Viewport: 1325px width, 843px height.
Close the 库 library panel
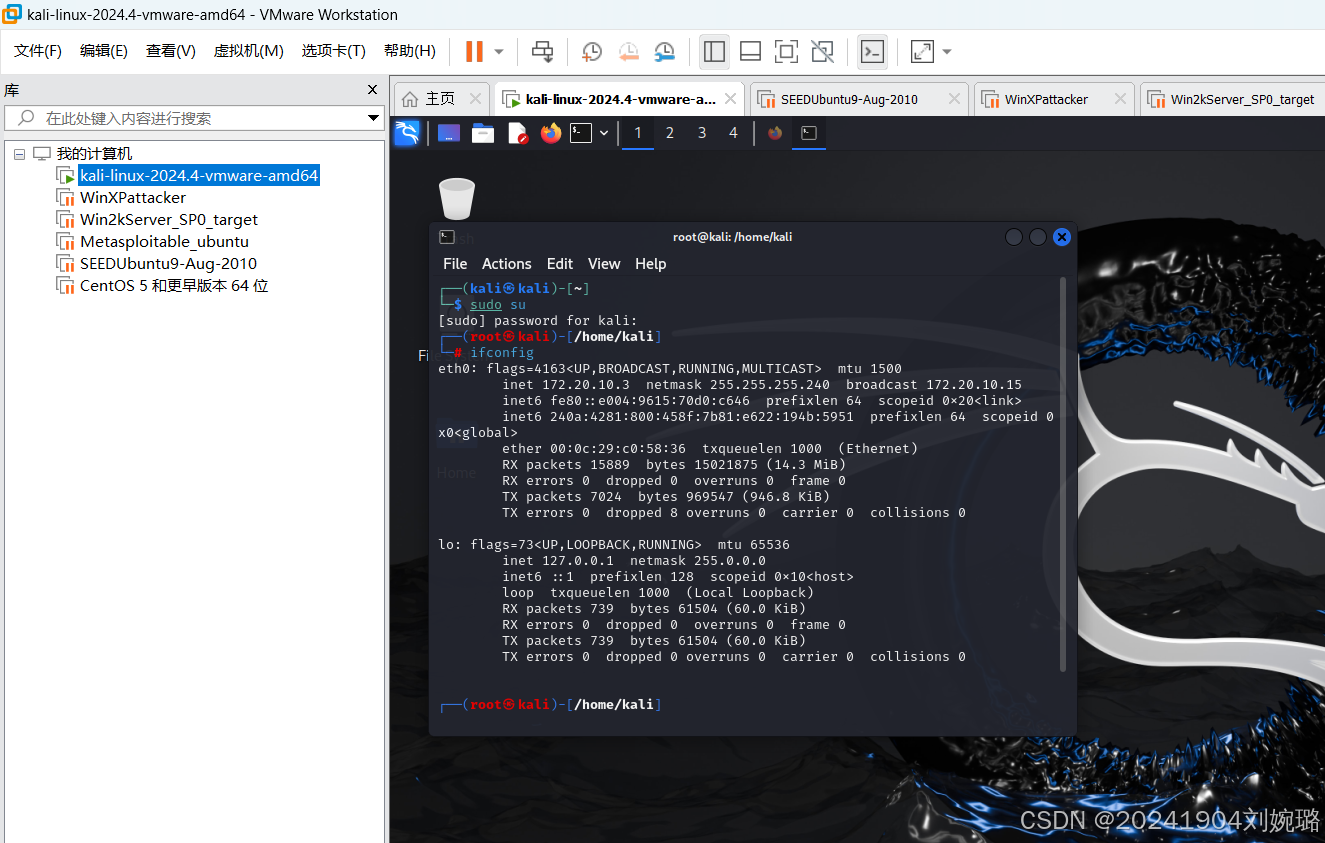[x=372, y=90]
